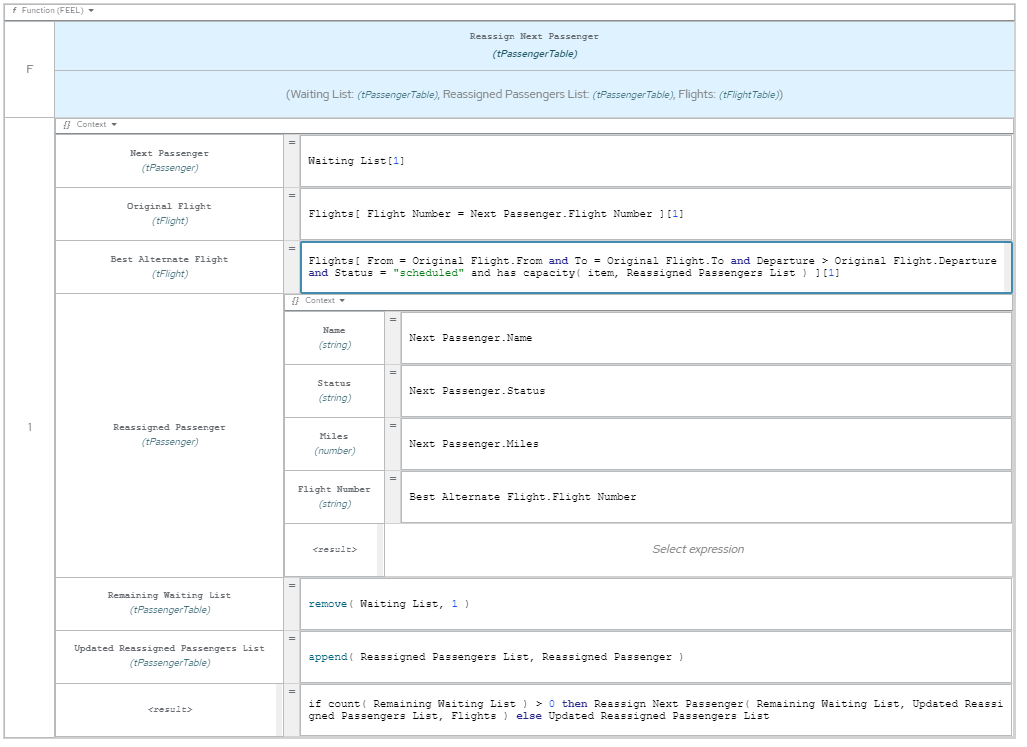Screen dimensions: 1027x747
Task: Click the equals icon beside Next Passenger.Status
Action: [393, 373]
